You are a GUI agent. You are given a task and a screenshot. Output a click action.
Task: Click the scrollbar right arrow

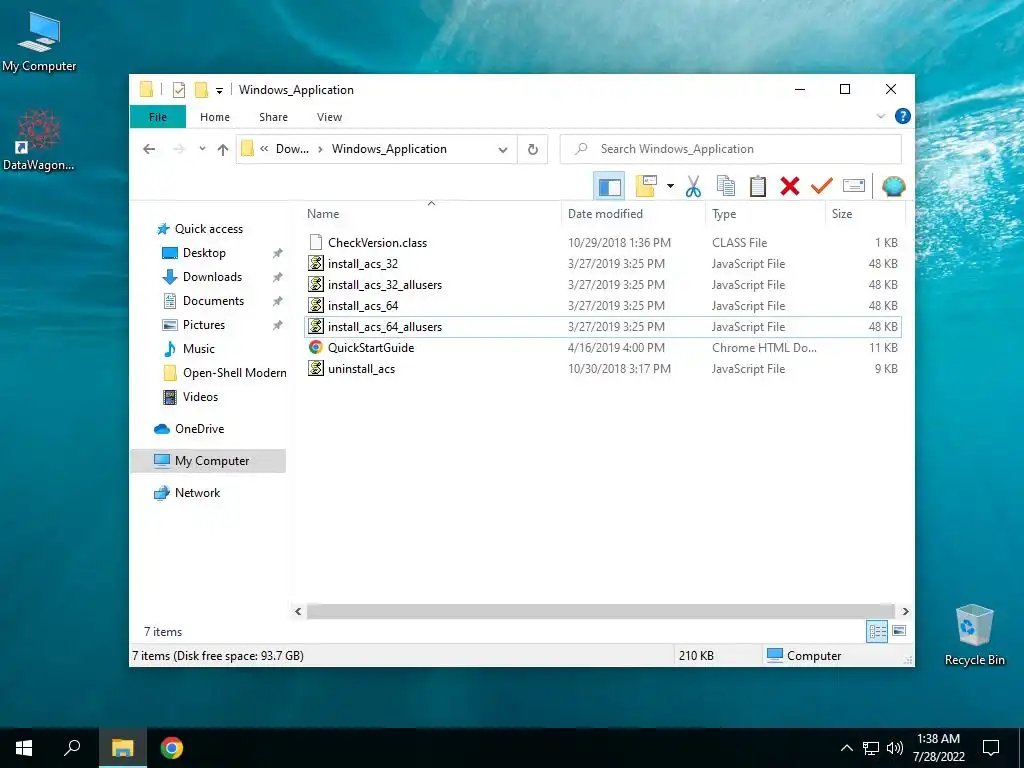pyautogui.click(x=905, y=611)
